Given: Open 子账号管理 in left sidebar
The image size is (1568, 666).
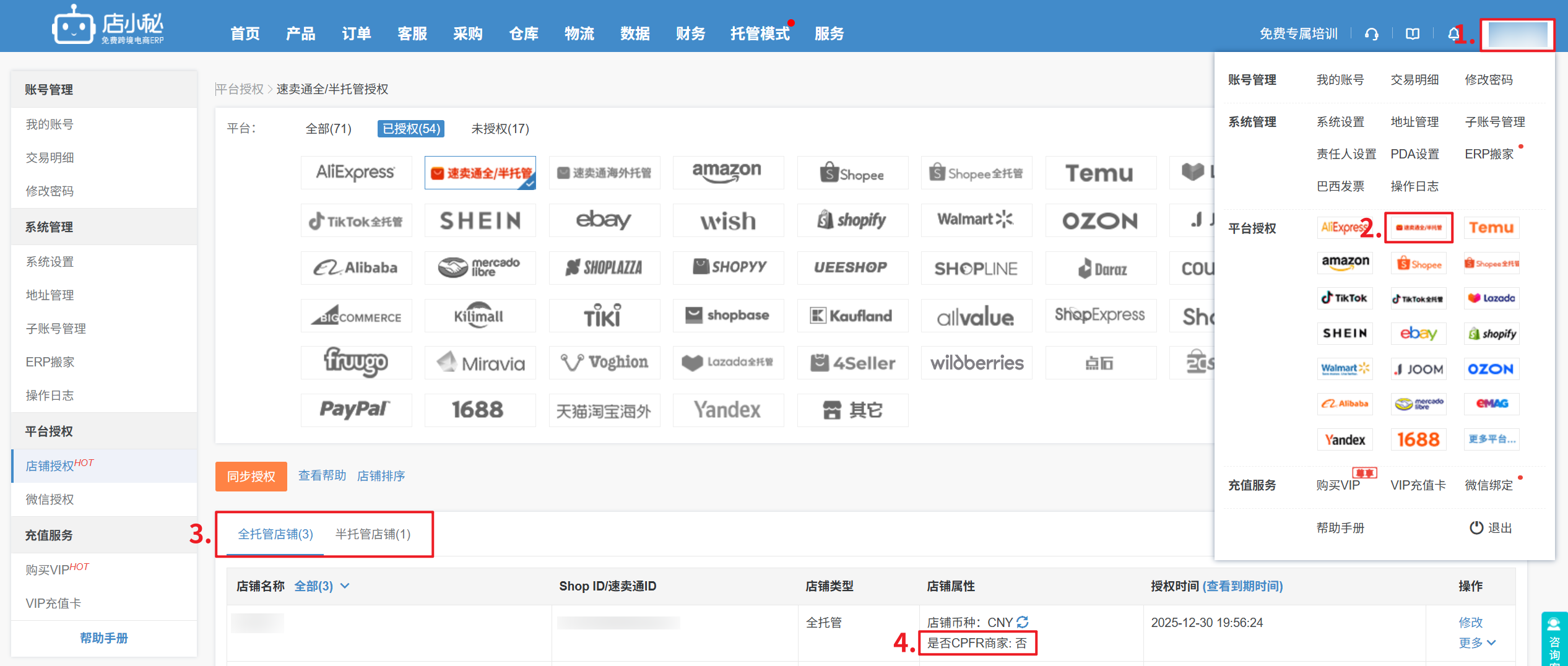Looking at the screenshot, I should [56, 329].
